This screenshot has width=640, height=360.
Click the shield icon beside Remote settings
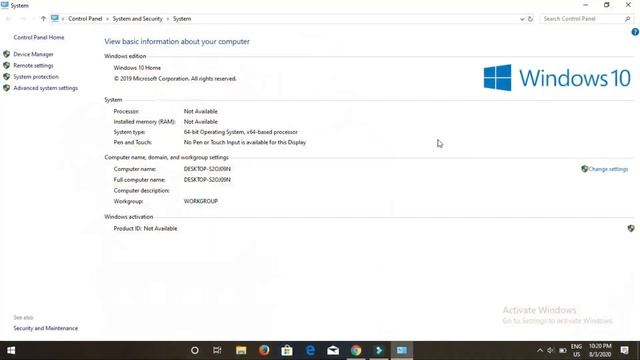click(x=7, y=65)
